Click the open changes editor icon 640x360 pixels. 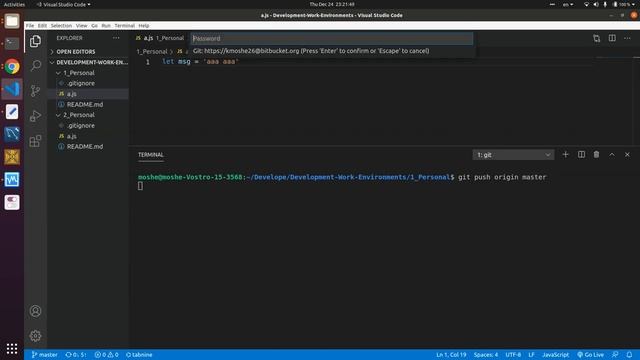coord(596,38)
